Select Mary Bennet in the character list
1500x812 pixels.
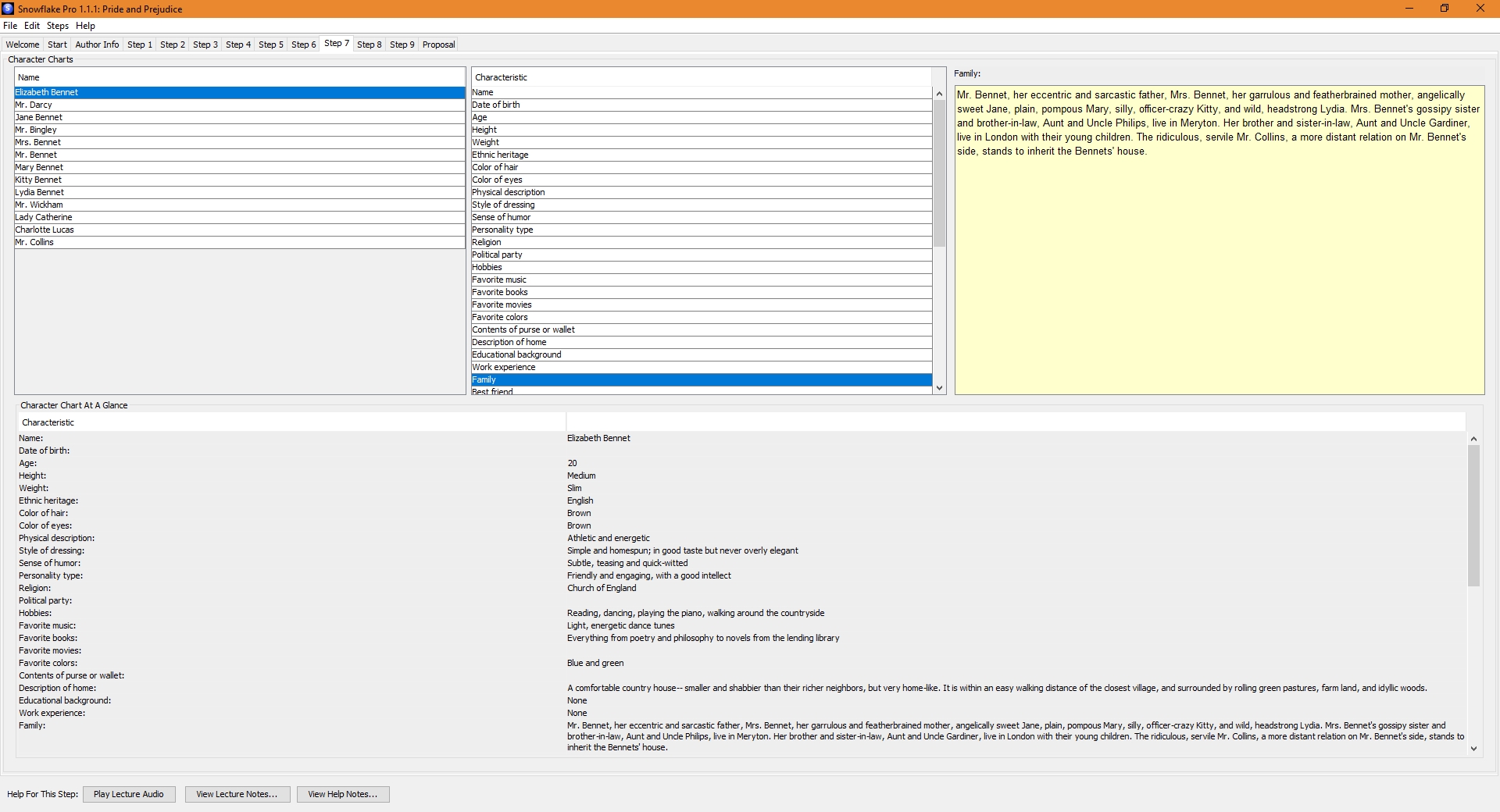[240, 167]
